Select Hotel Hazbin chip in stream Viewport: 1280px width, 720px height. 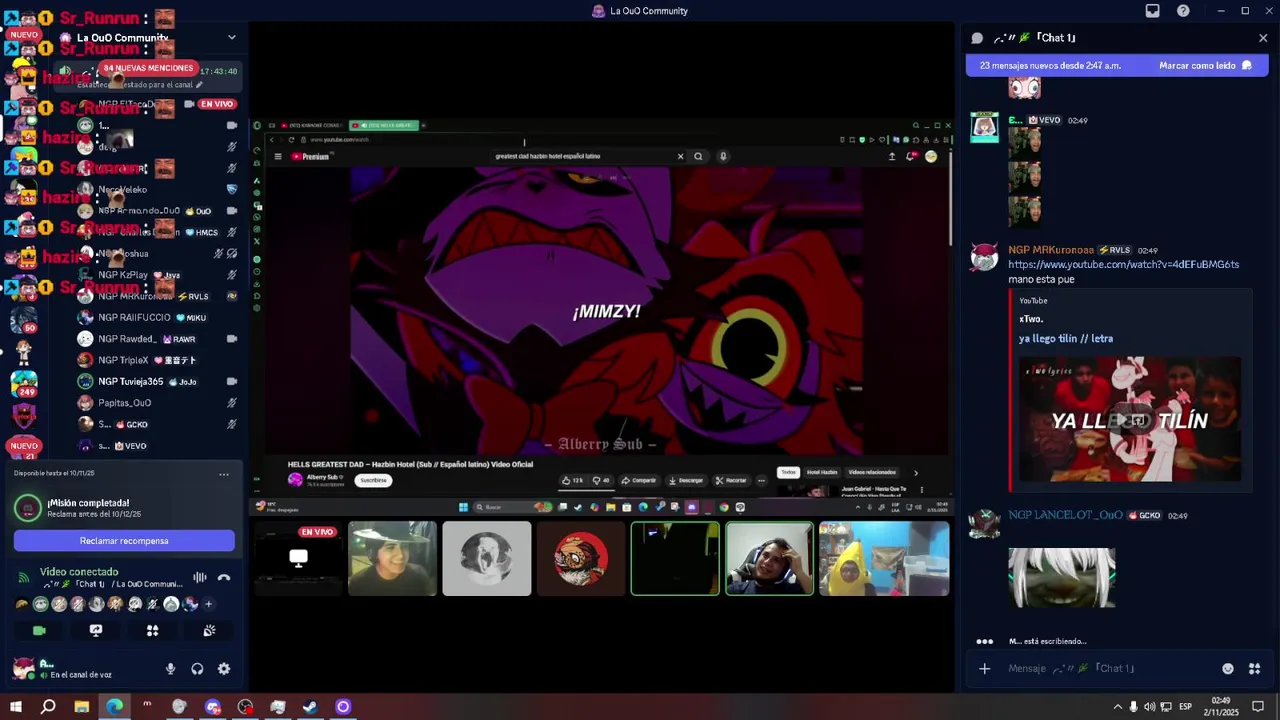coord(822,472)
